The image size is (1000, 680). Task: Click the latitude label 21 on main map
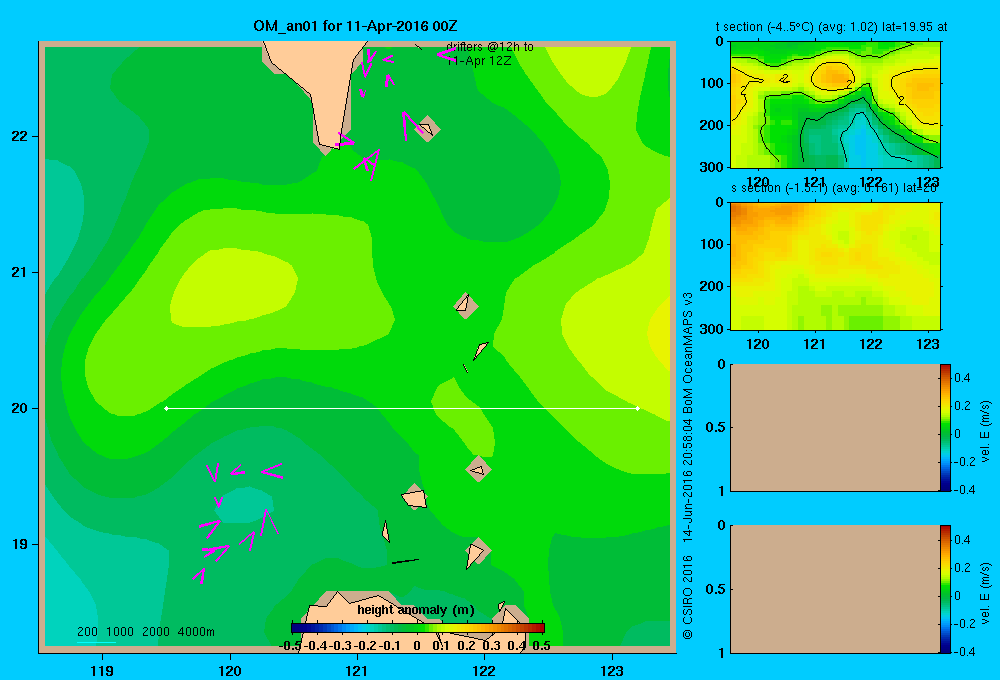coord(20,272)
